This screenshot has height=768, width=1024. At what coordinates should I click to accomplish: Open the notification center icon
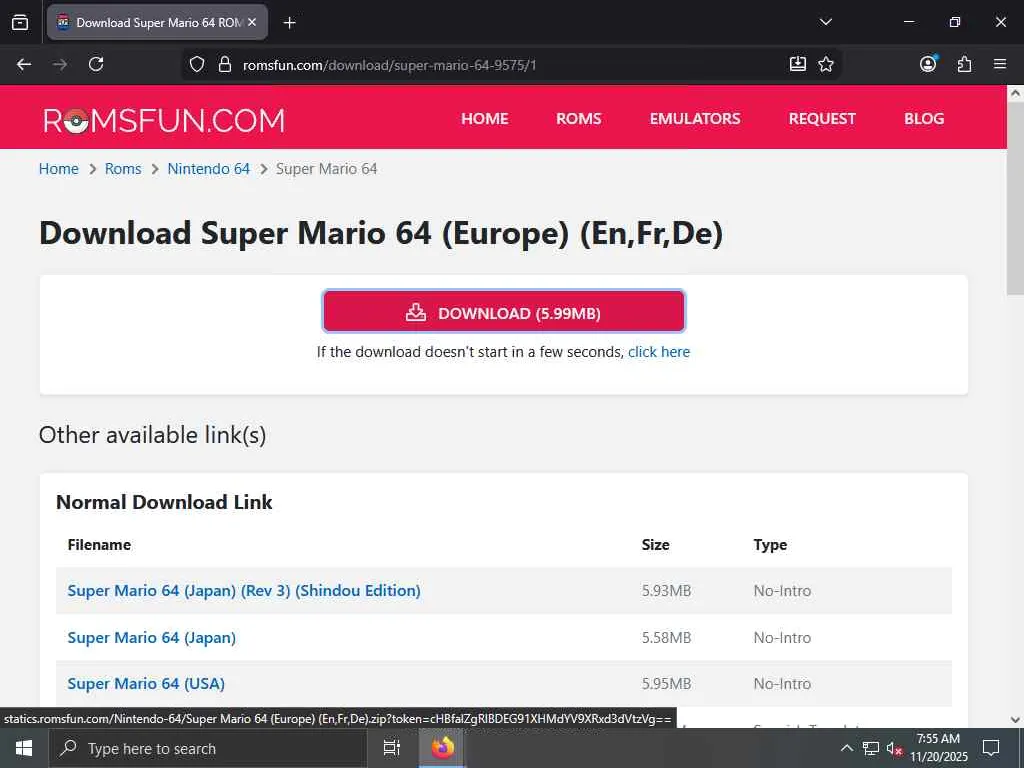tap(991, 748)
